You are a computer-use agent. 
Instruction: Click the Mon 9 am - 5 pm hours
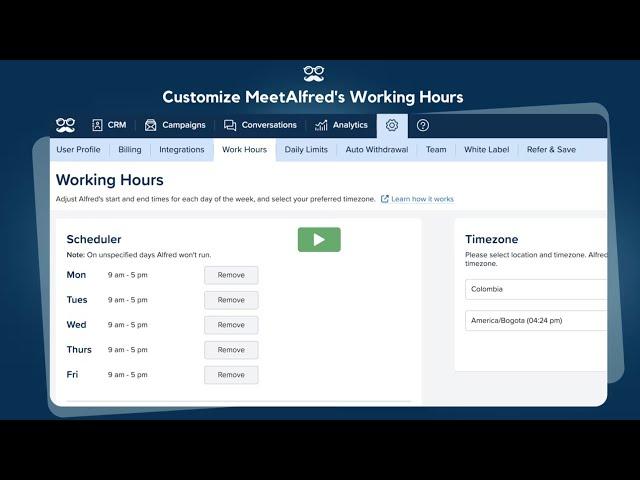pyautogui.click(x=128, y=275)
